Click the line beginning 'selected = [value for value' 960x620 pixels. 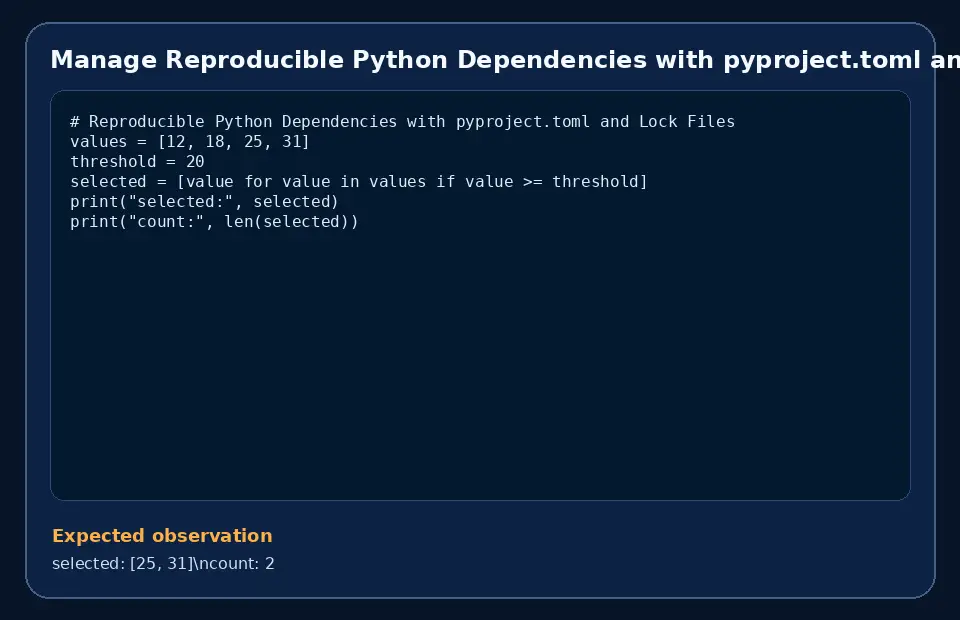[x=359, y=182]
